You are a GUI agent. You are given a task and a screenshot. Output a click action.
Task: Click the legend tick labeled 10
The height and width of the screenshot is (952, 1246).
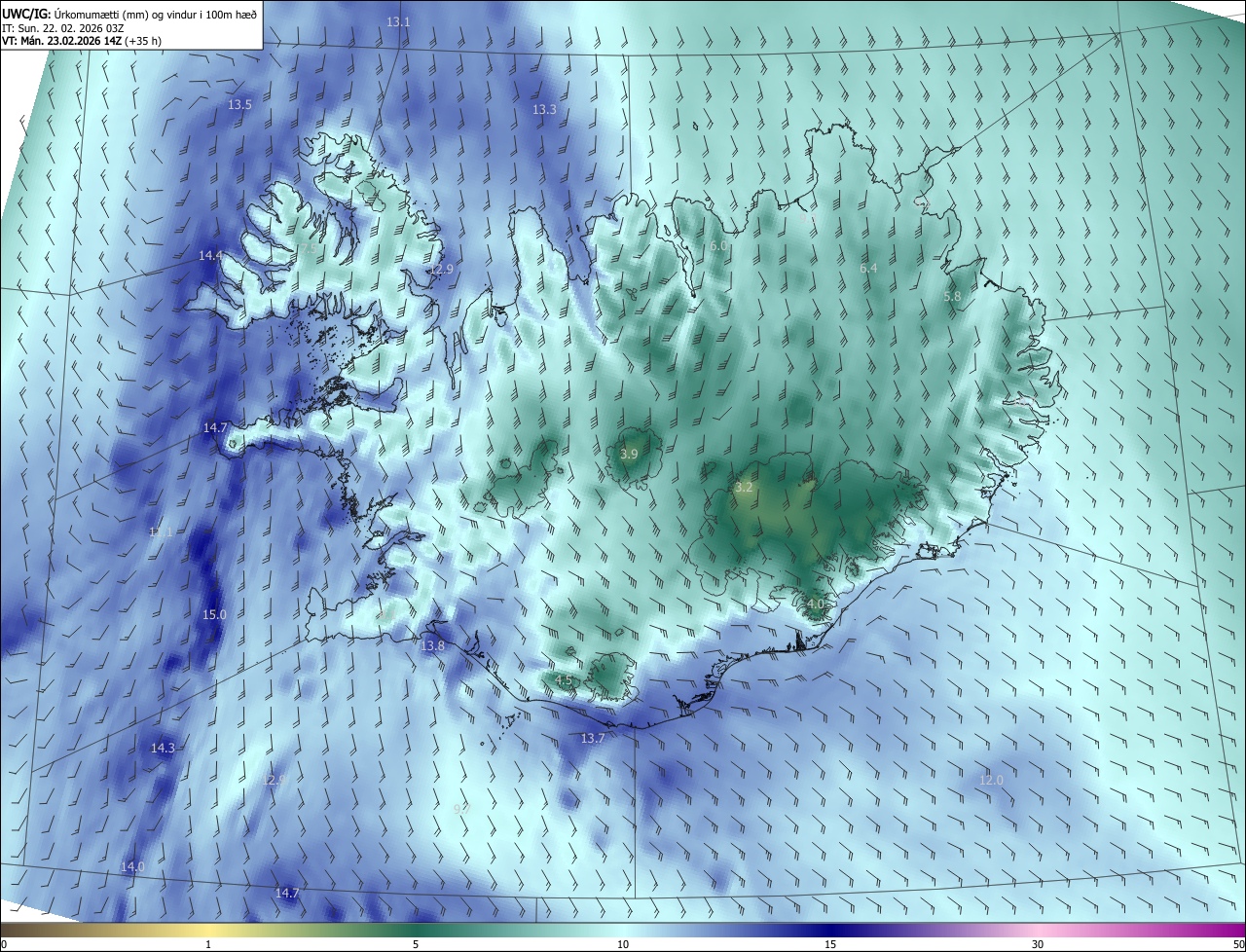pyautogui.click(x=623, y=945)
